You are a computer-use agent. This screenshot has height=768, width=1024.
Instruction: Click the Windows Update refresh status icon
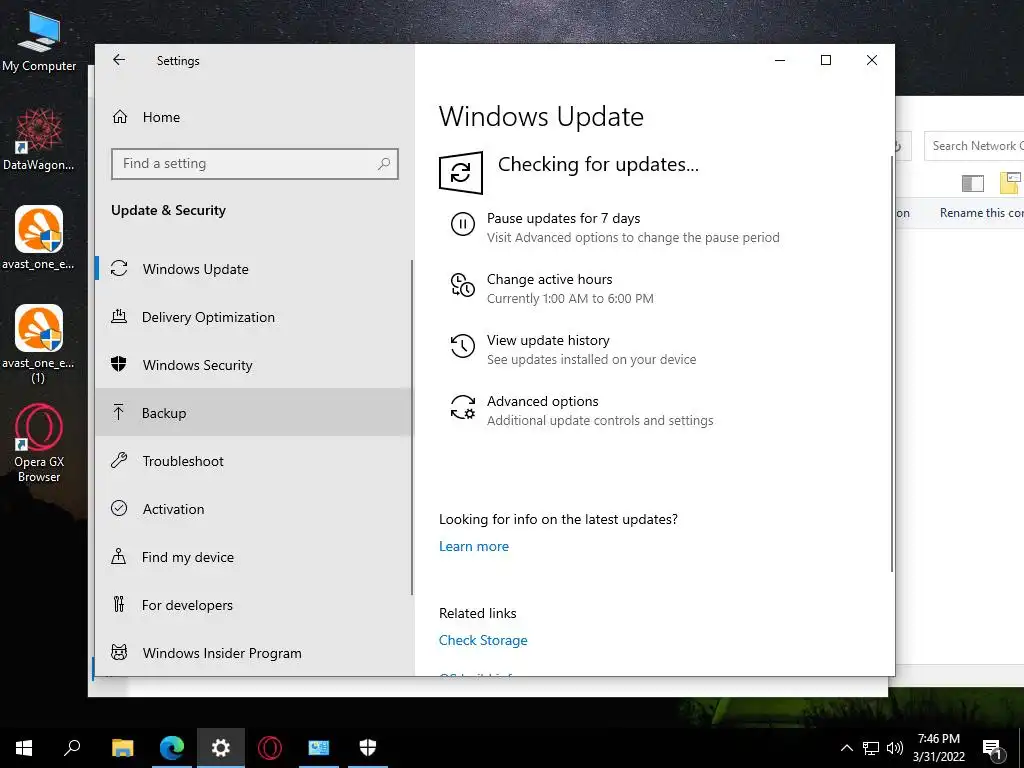click(x=460, y=172)
